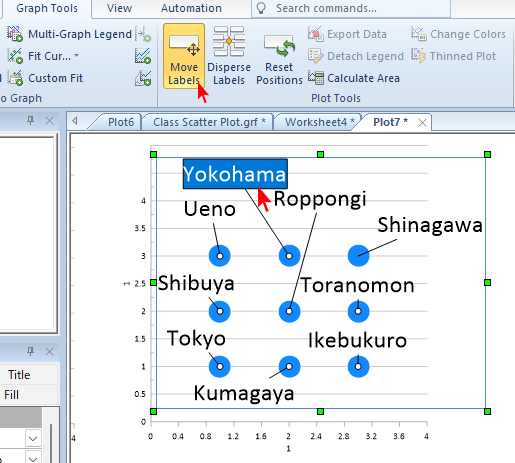The image size is (515, 463).
Task: Click Detach Legend button
Action: click(x=356, y=56)
